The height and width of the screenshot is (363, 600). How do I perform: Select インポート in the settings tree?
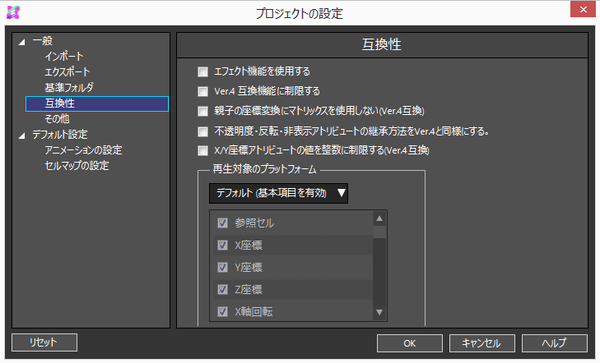64,57
